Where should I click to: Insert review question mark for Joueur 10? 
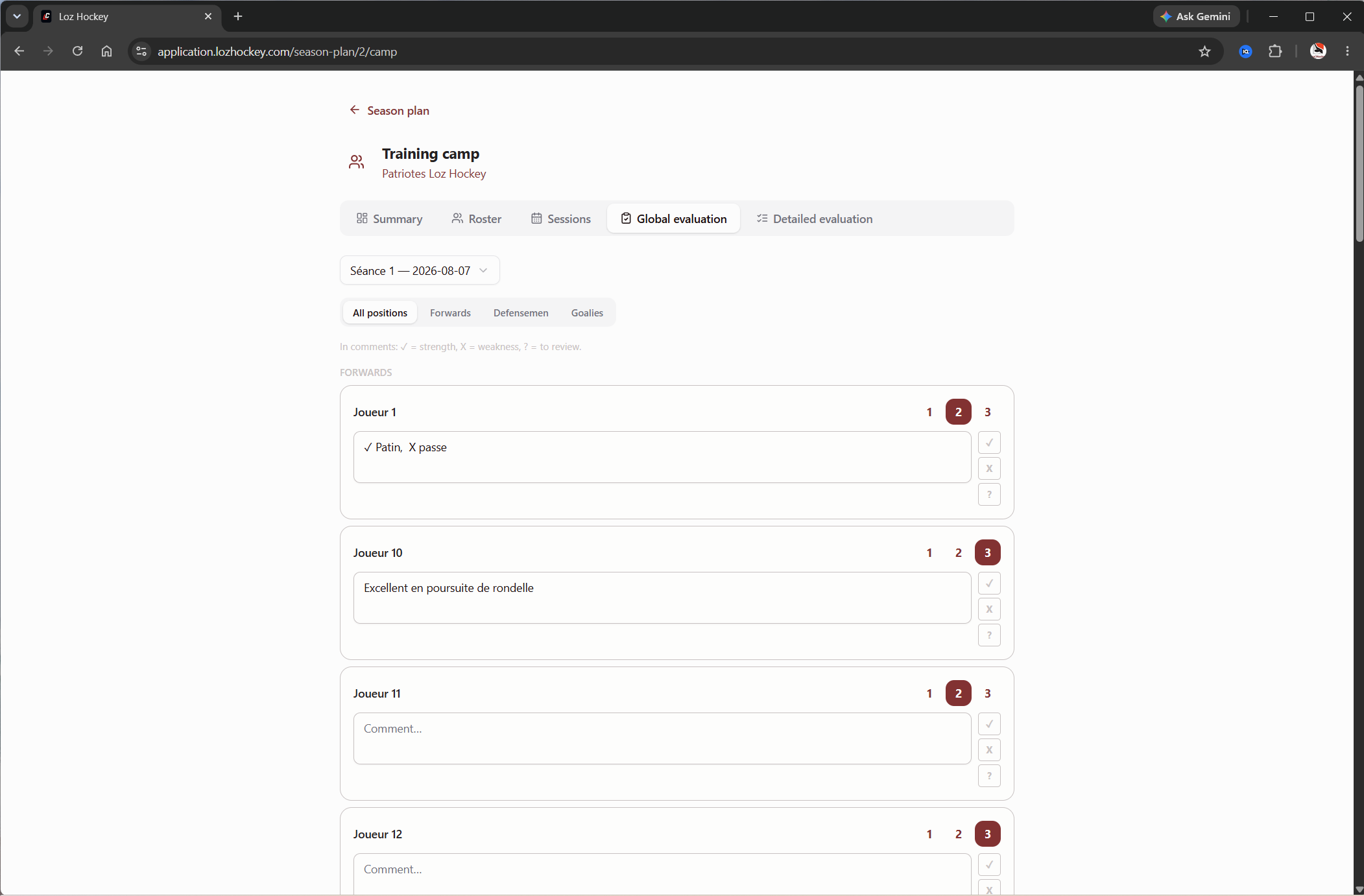pyautogui.click(x=989, y=635)
